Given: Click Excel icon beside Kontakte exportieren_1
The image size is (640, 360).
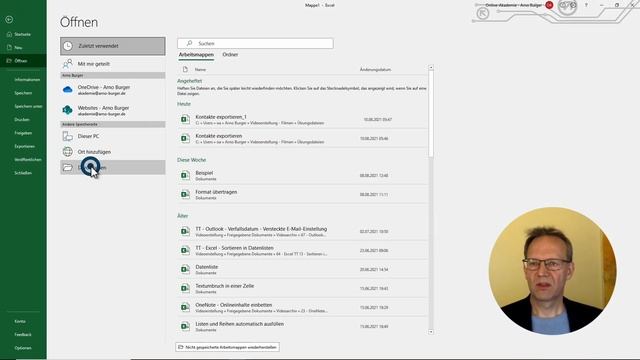Looking at the screenshot, I should pyautogui.click(x=185, y=120).
